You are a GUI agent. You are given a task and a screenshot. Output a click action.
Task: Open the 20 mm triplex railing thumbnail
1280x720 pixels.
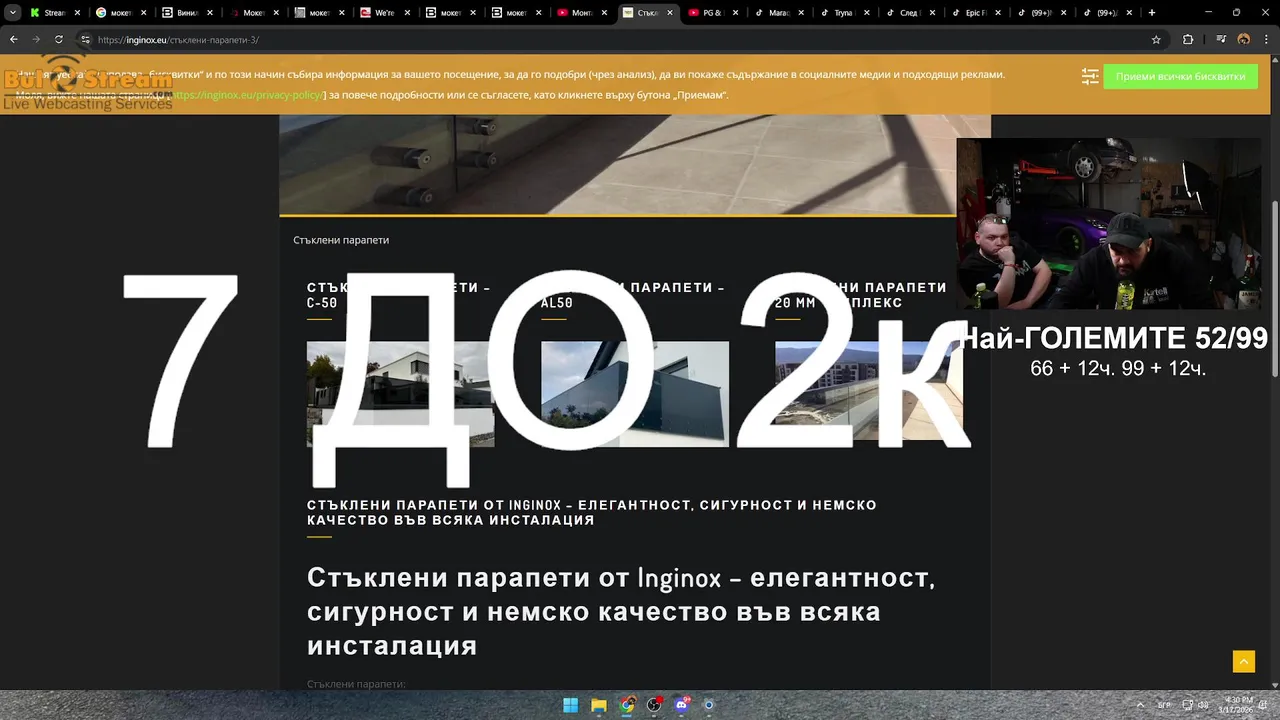pyautogui.click(x=868, y=392)
